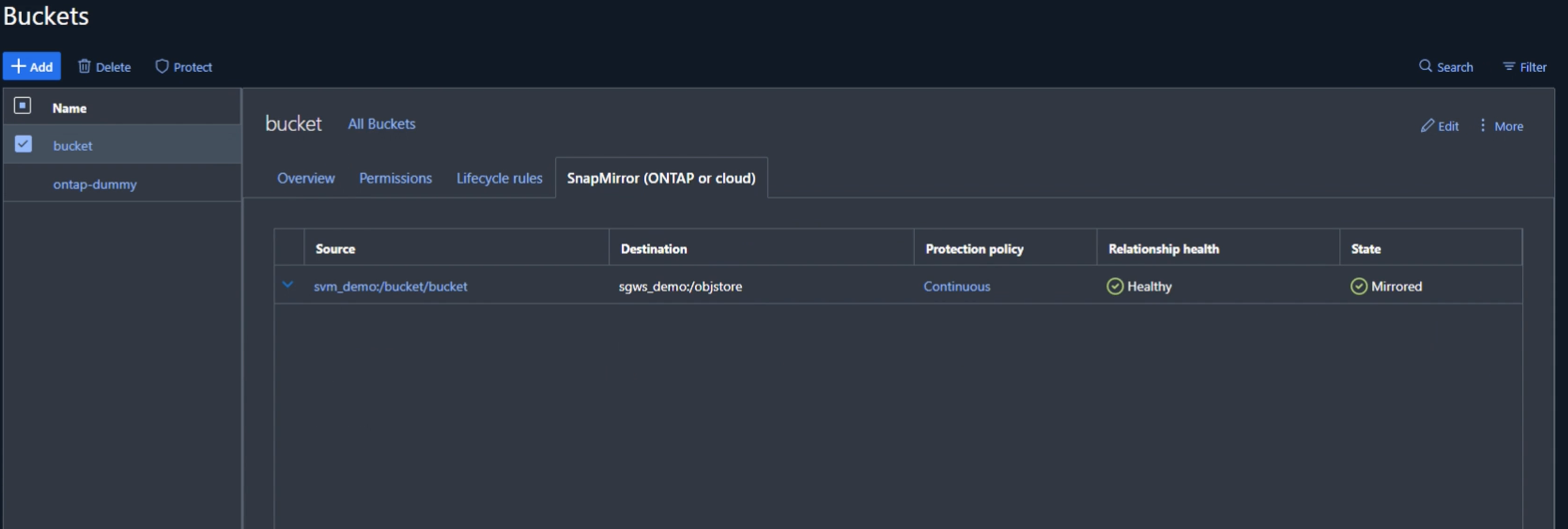Click the All Buckets breadcrumb link

click(x=381, y=122)
